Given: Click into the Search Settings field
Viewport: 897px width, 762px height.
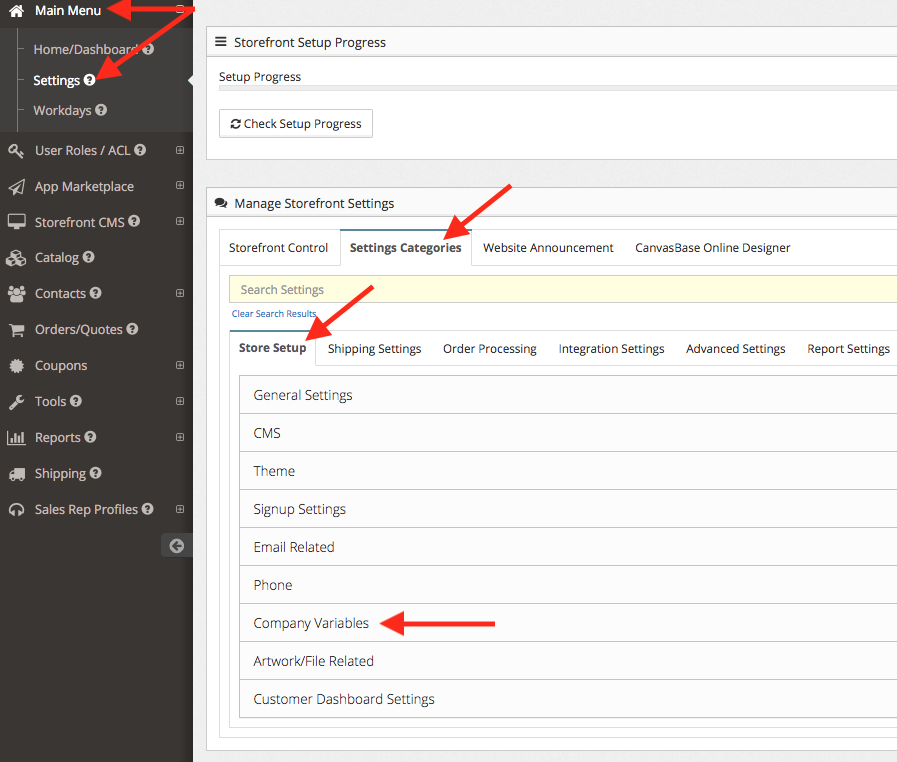Looking at the screenshot, I should pos(560,290).
